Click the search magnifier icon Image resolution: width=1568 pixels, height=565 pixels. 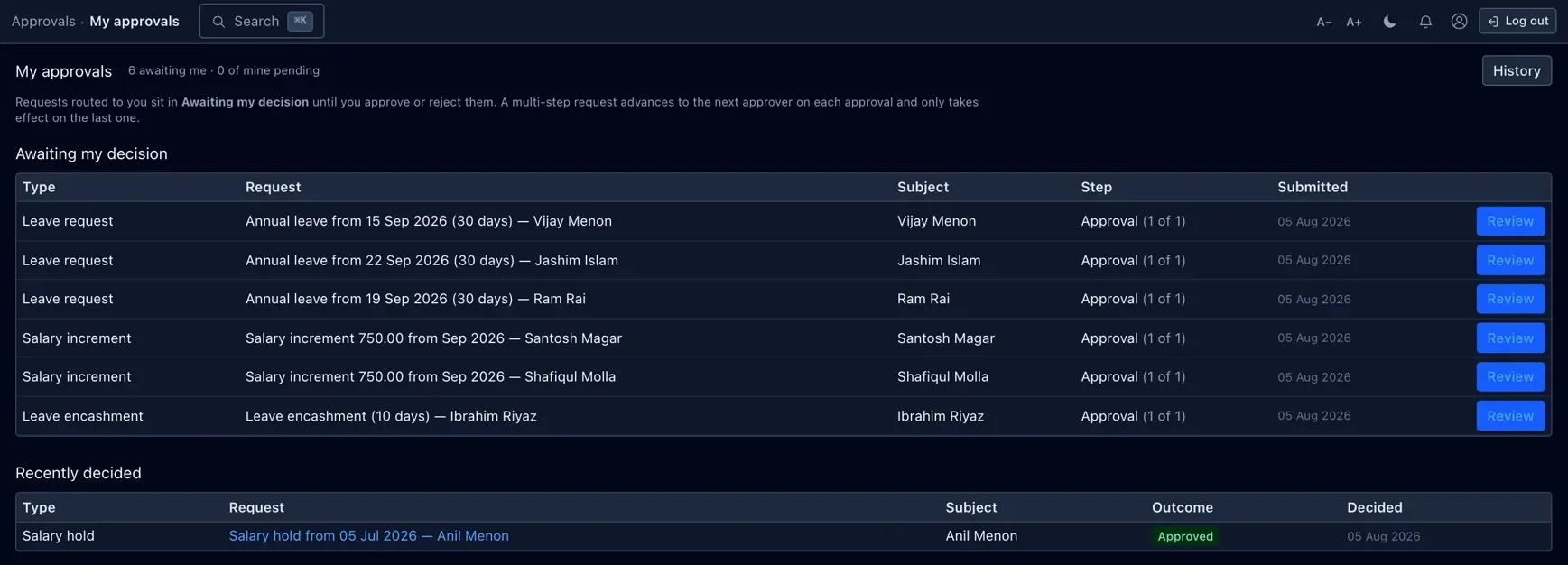pyautogui.click(x=218, y=22)
